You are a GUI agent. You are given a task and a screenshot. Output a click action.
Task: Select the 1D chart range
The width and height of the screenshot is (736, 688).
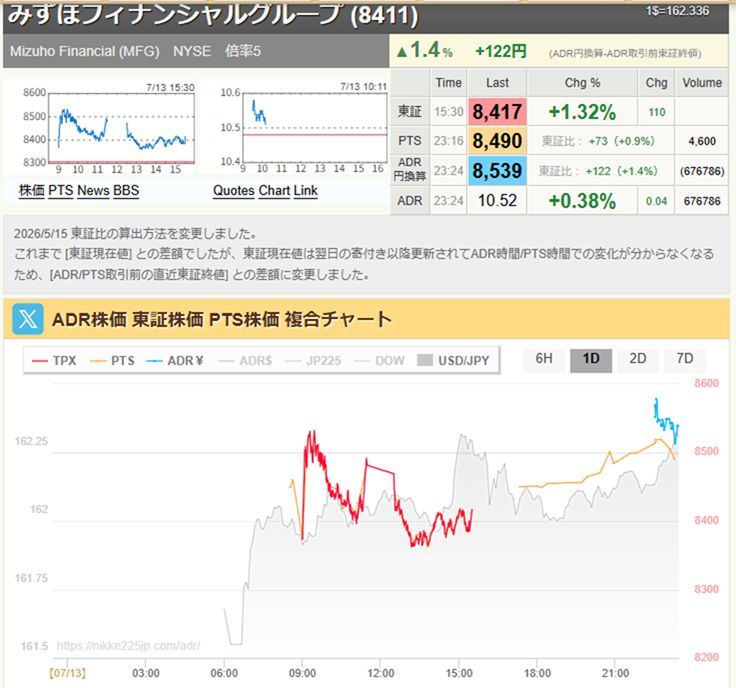point(591,359)
